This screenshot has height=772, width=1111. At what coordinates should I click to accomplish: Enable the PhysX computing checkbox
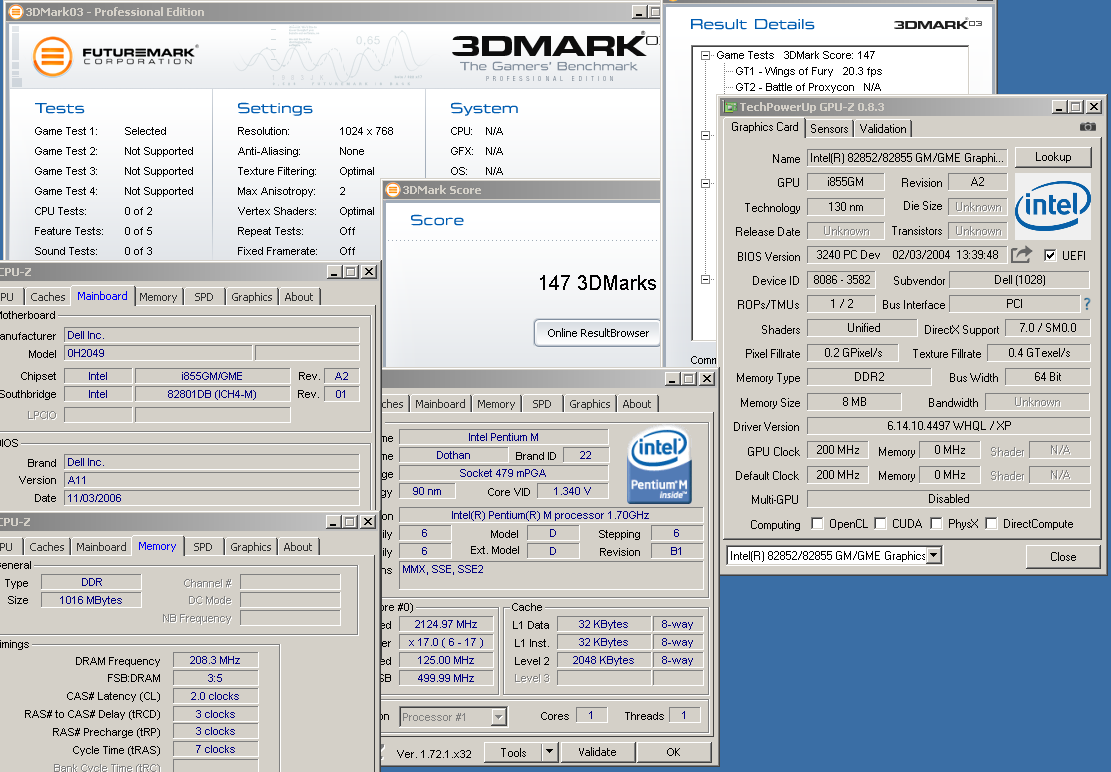936,523
